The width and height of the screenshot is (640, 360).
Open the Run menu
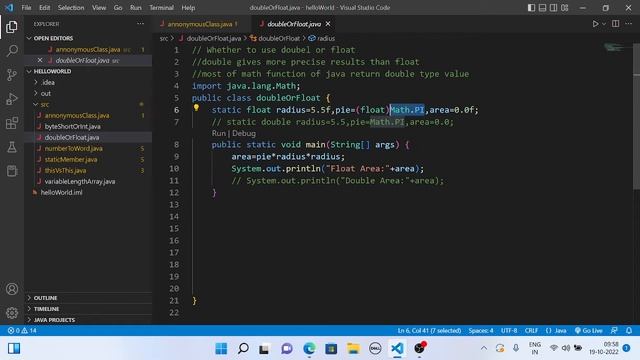click(136, 8)
